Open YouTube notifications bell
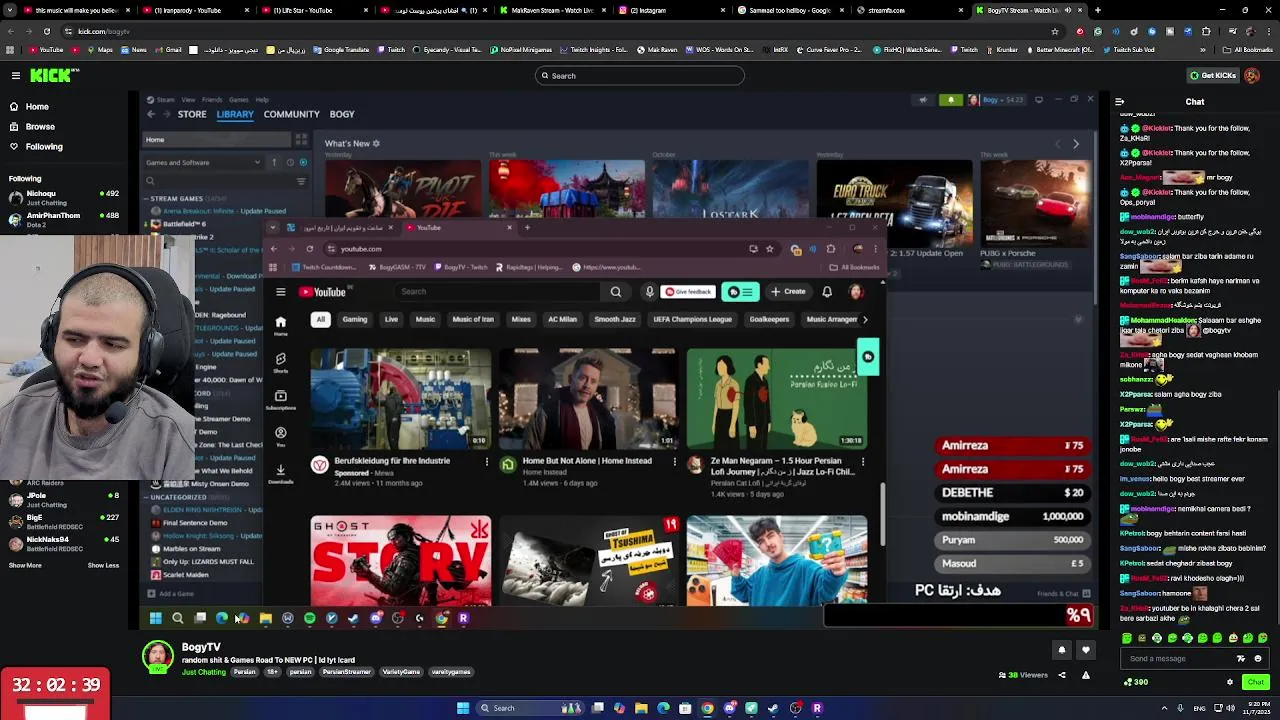The height and width of the screenshot is (720, 1280). [x=827, y=292]
